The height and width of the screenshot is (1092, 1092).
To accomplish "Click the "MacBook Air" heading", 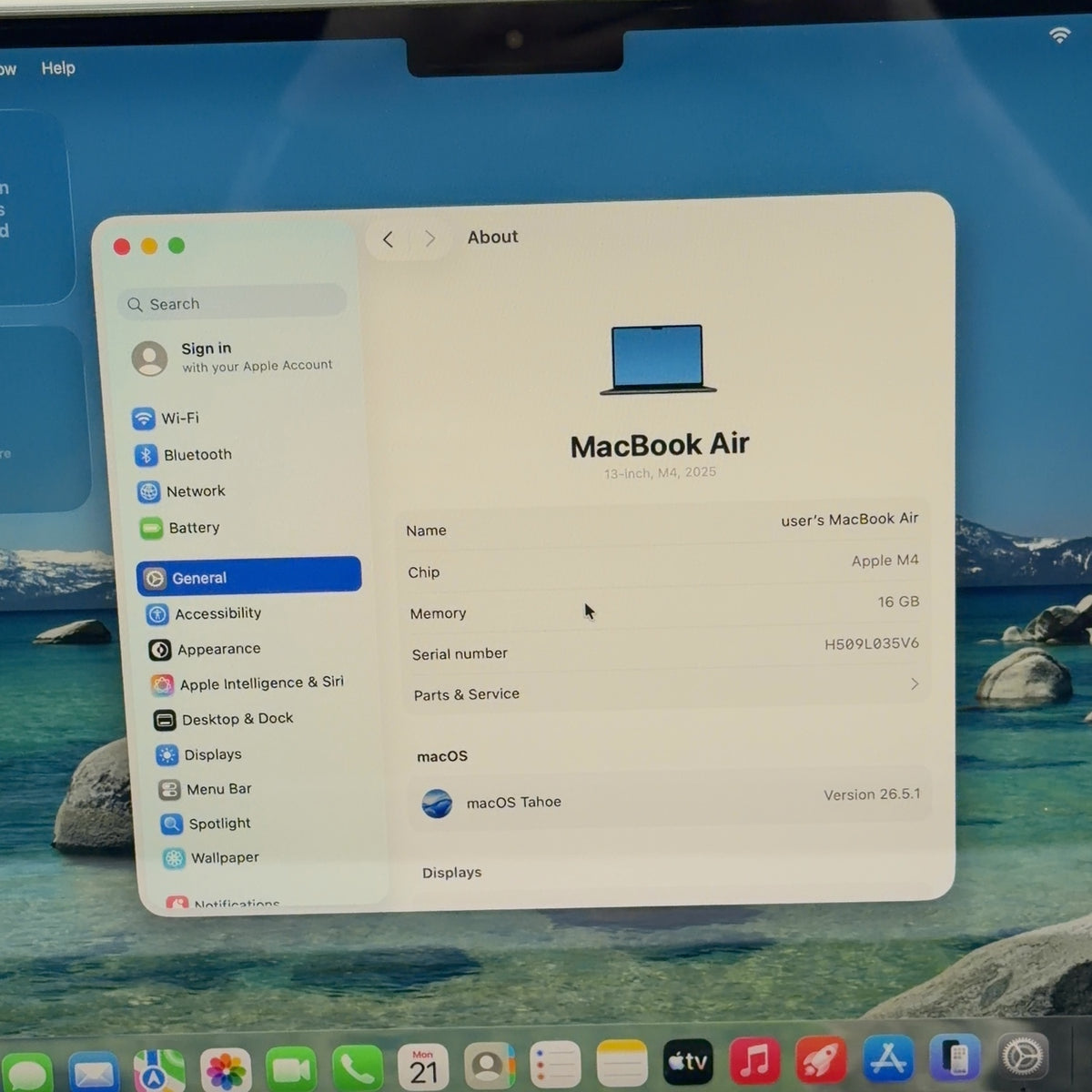I will [x=660, y=445].
